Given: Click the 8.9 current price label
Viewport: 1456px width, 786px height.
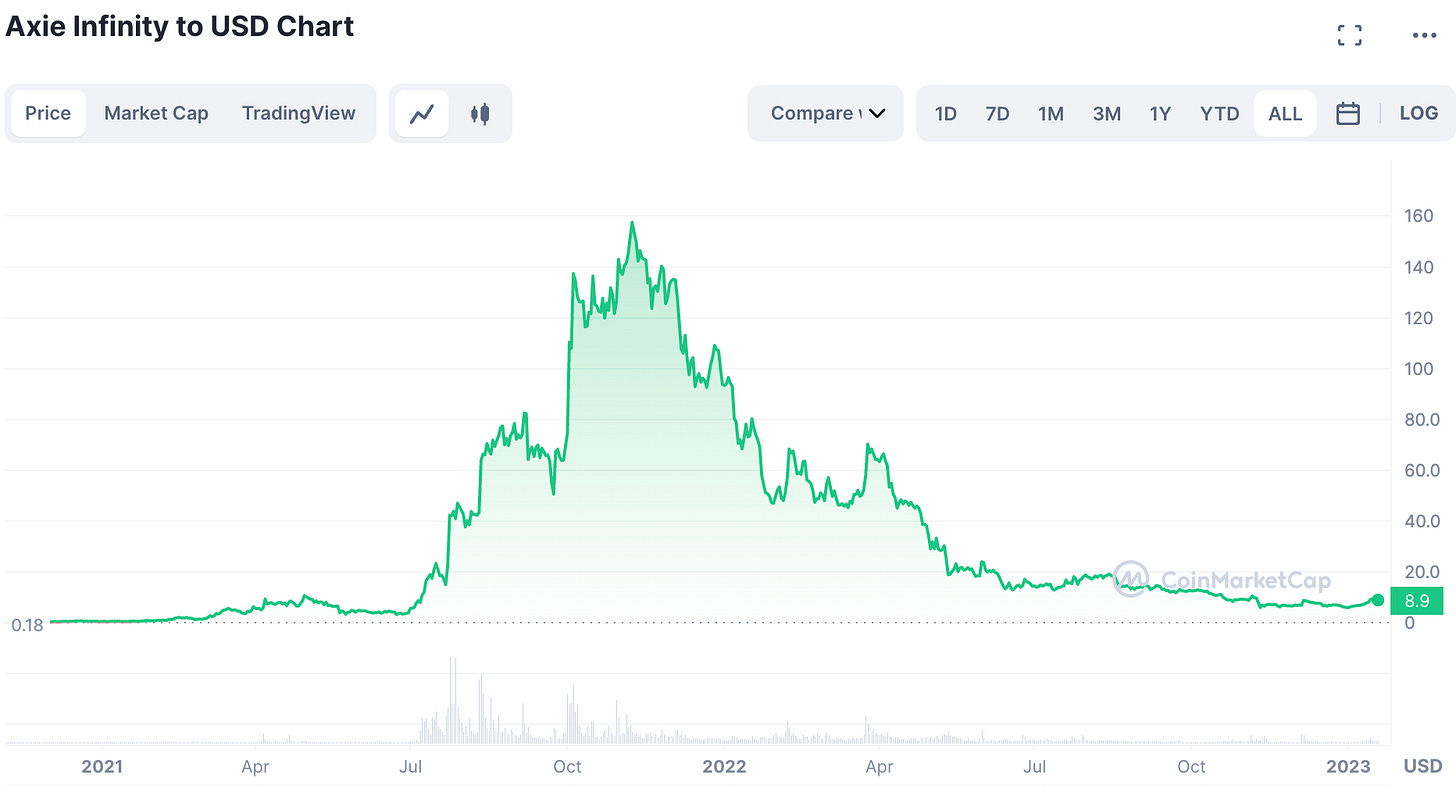Looking at the screenshot, I should [x=1417, y=601].
